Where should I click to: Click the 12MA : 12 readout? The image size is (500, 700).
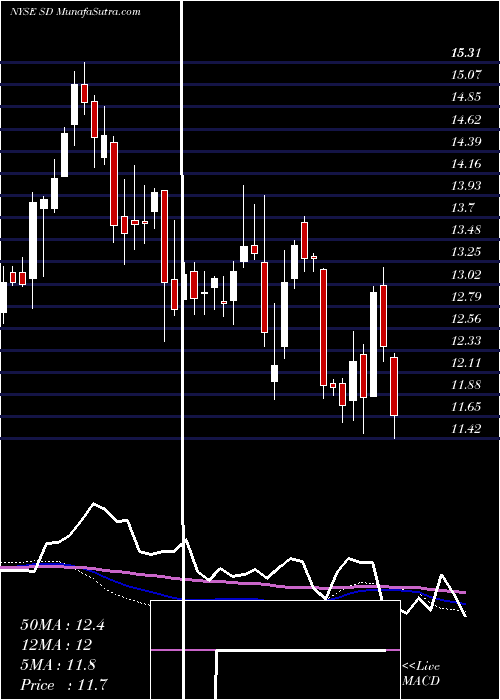56,645
